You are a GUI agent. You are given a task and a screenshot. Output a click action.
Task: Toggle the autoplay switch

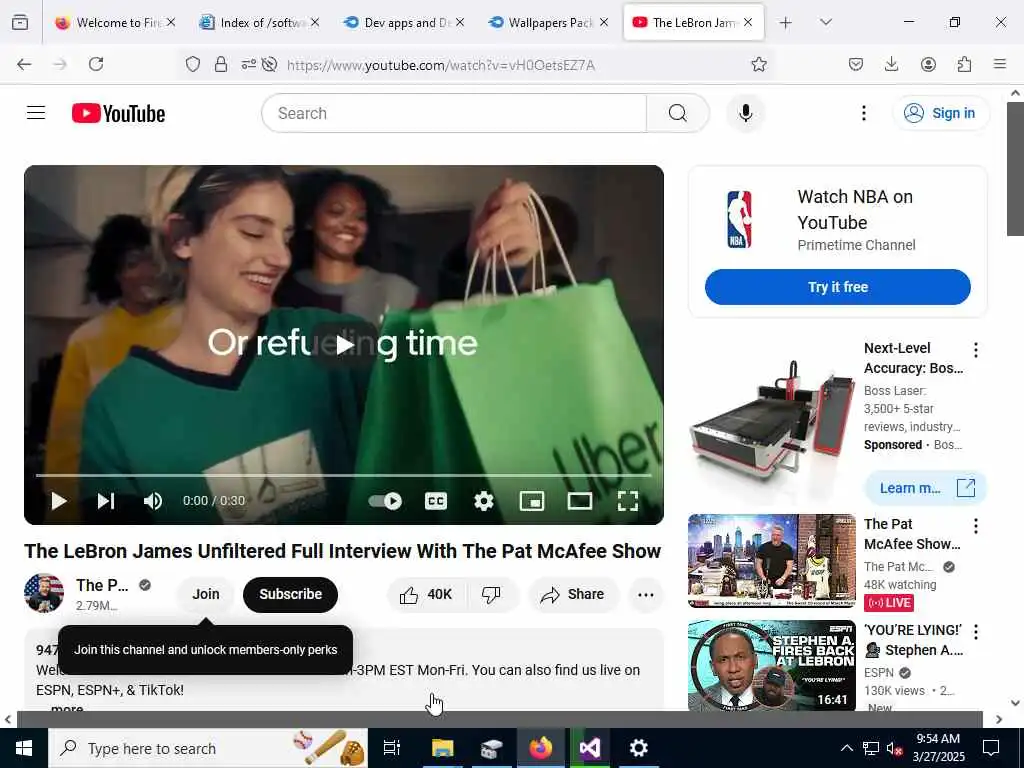click(x=385, y=501)
